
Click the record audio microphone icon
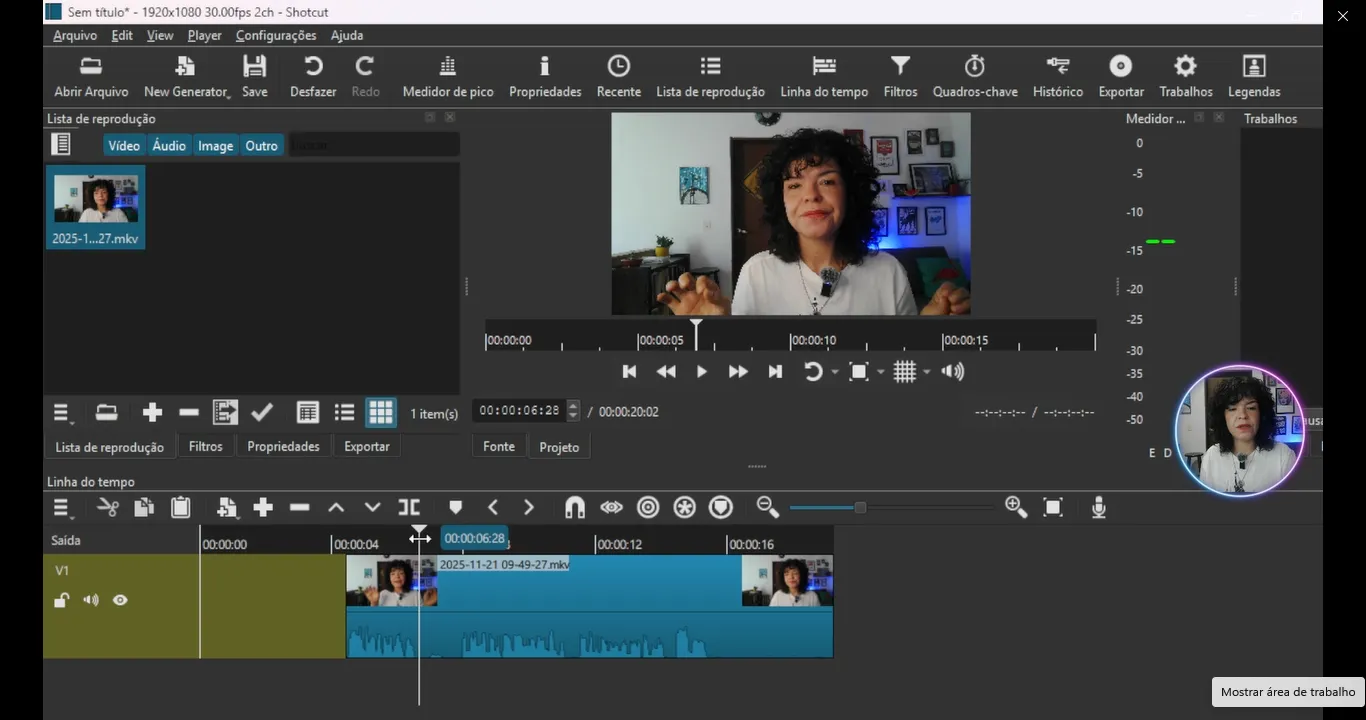pyautogui.click(x=1098, y=508)
